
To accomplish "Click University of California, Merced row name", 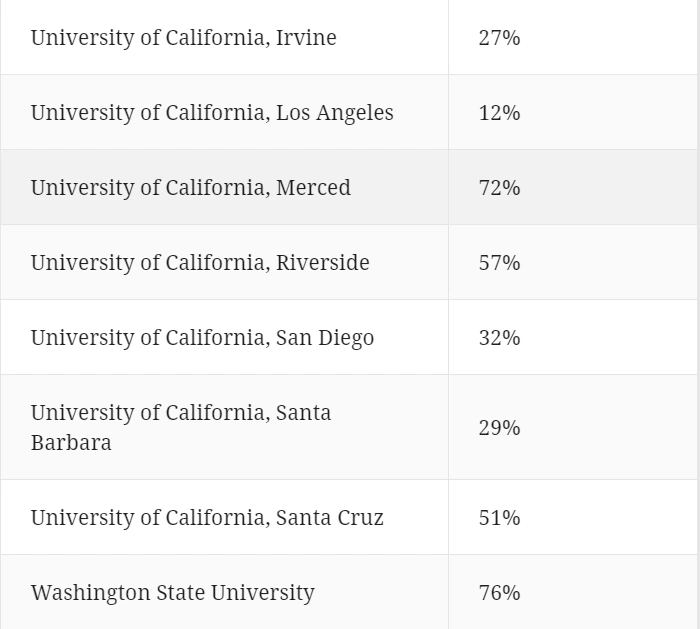I will [190, 188].
